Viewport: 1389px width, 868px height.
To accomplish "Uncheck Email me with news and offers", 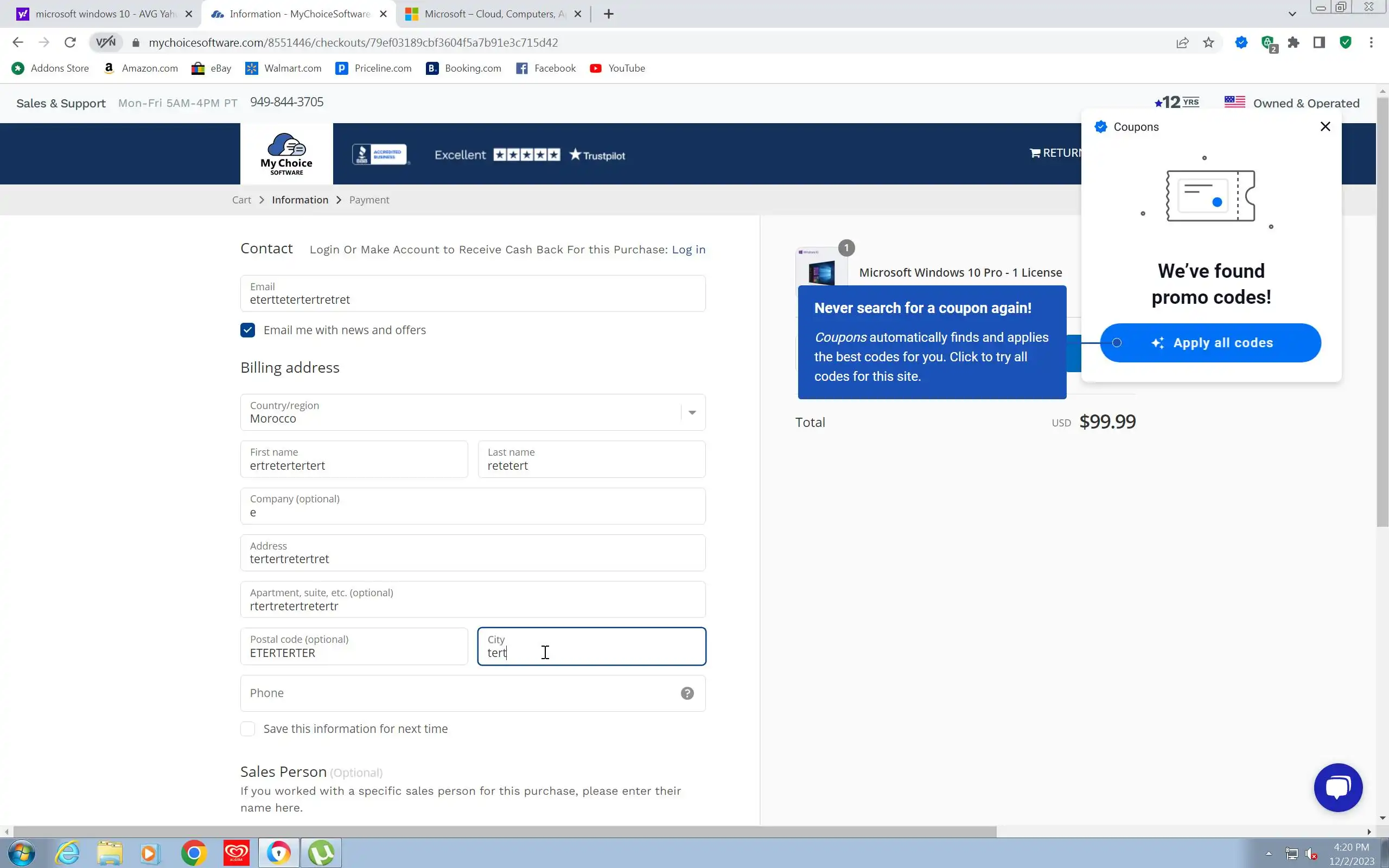I will click(x=247, y=330).
